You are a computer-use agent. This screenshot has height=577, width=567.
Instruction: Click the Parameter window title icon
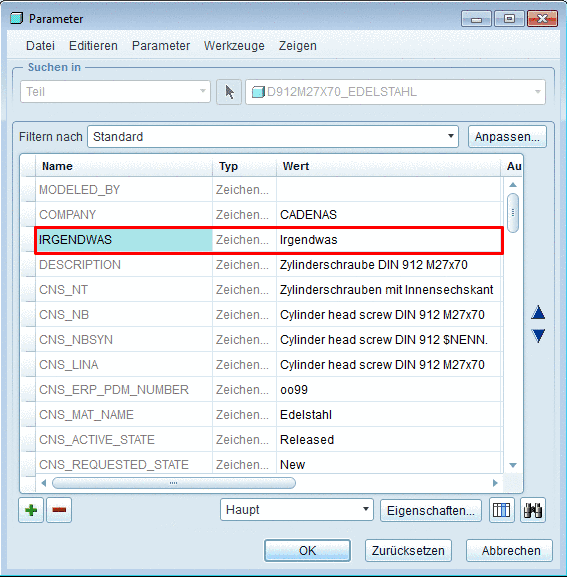tap(17, 18)
